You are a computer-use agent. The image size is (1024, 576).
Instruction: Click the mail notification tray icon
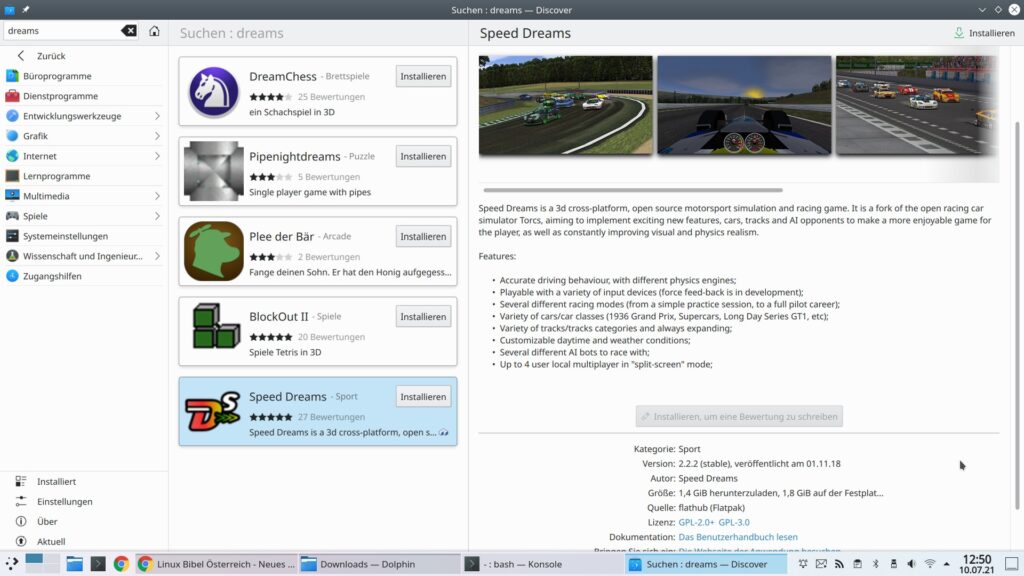[x=821, y=564]
